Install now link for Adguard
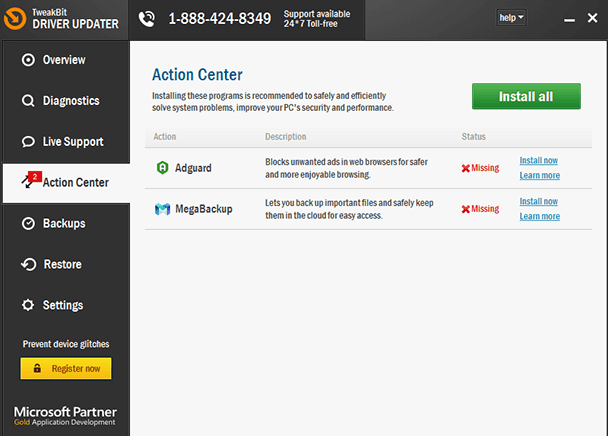This screenshot has width=608, height=436. click(x=539, y=161)
